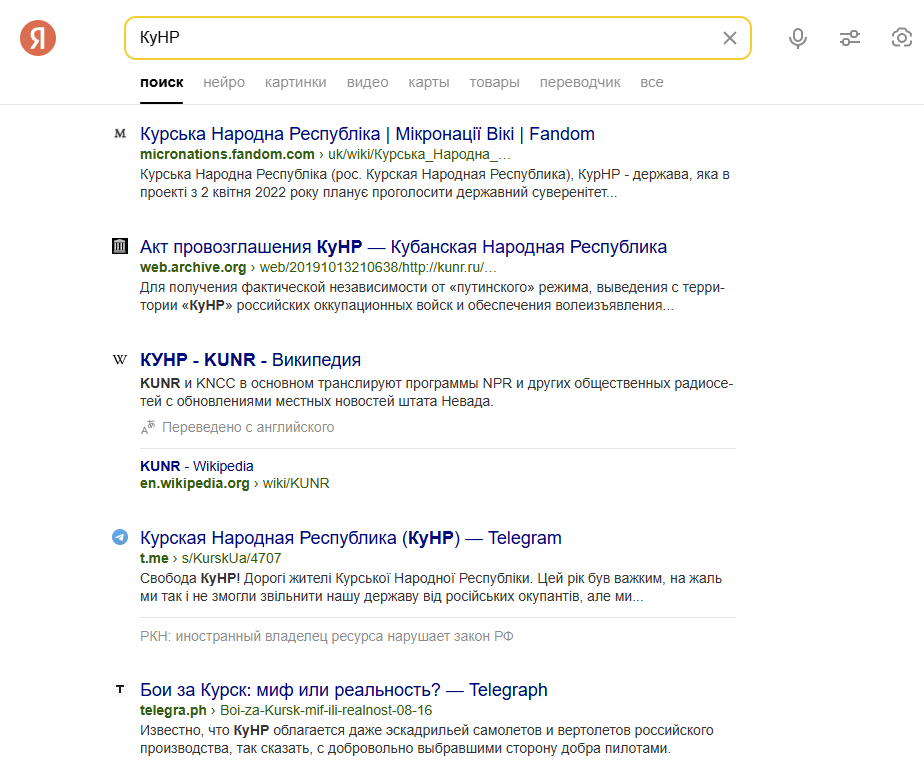Click the Telegraph T favicon
This screenshot has width=924, height=780.
coord(120,689)
